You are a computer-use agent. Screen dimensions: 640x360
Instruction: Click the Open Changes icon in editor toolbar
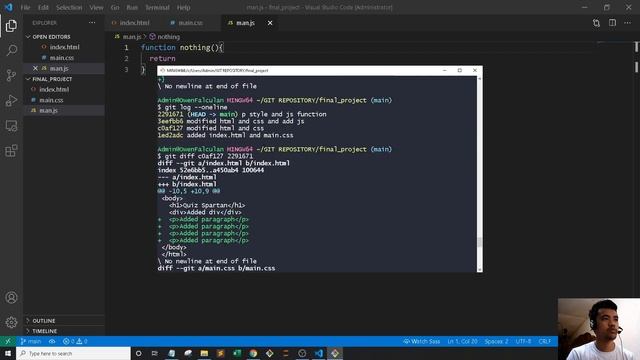pyautogui.click(x=596, y=23)
